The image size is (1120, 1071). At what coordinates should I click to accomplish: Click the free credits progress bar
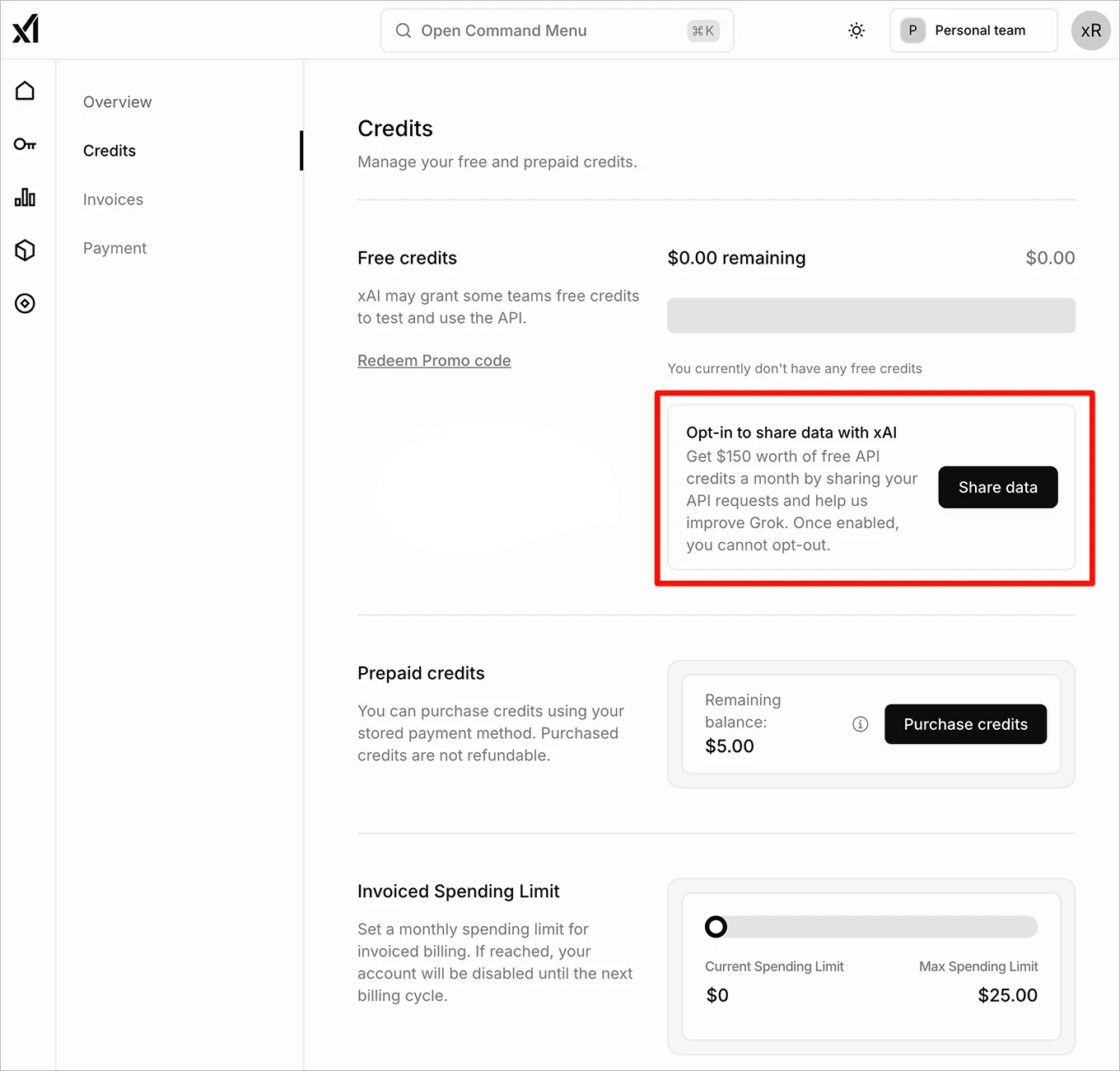click(x=871, y=316)
